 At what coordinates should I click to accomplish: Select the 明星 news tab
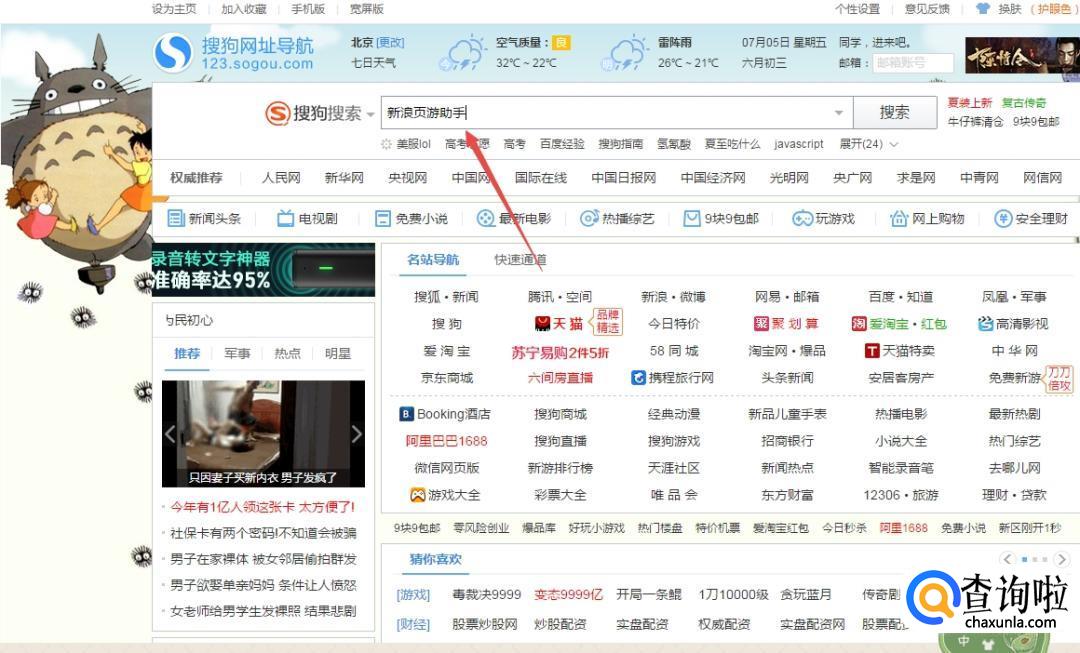(x=338, y=353)
